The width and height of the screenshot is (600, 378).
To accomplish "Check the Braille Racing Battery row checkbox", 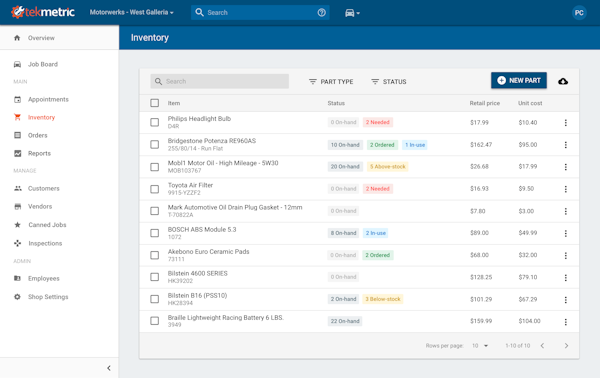I will coord(155,321).
